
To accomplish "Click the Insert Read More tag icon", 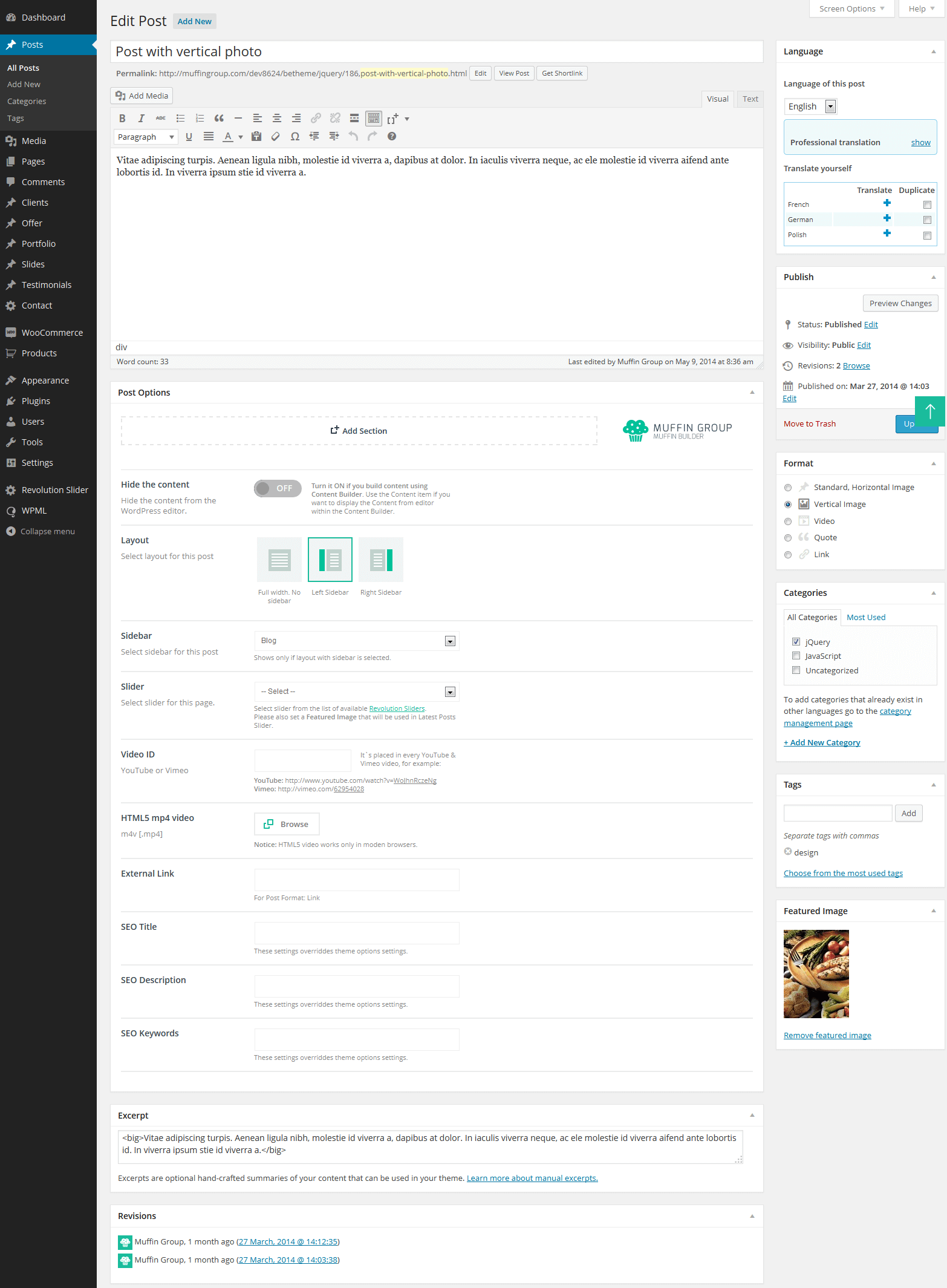I will click(354, 119).
